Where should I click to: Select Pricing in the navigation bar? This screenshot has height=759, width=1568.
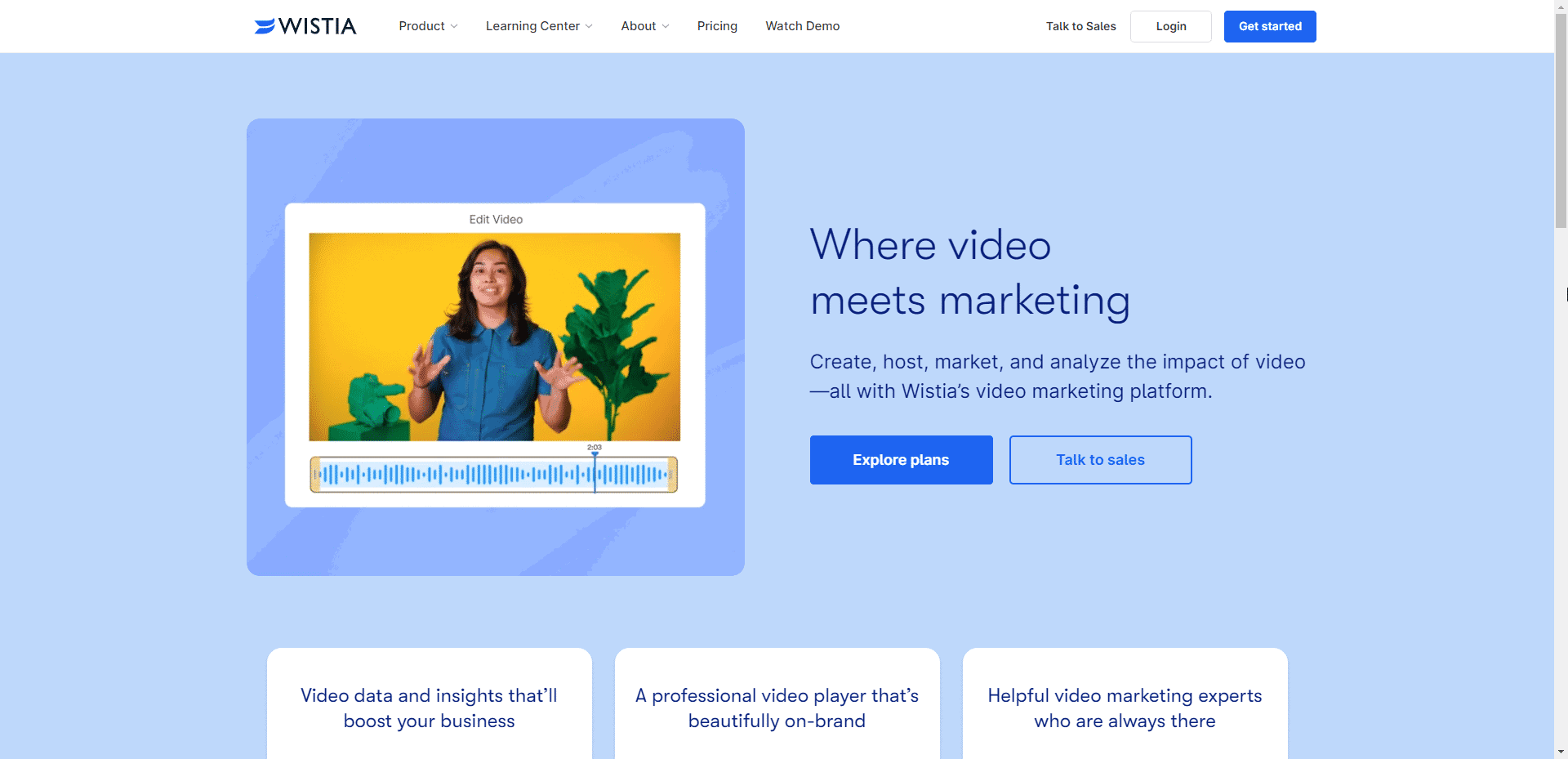click(716, 26)
